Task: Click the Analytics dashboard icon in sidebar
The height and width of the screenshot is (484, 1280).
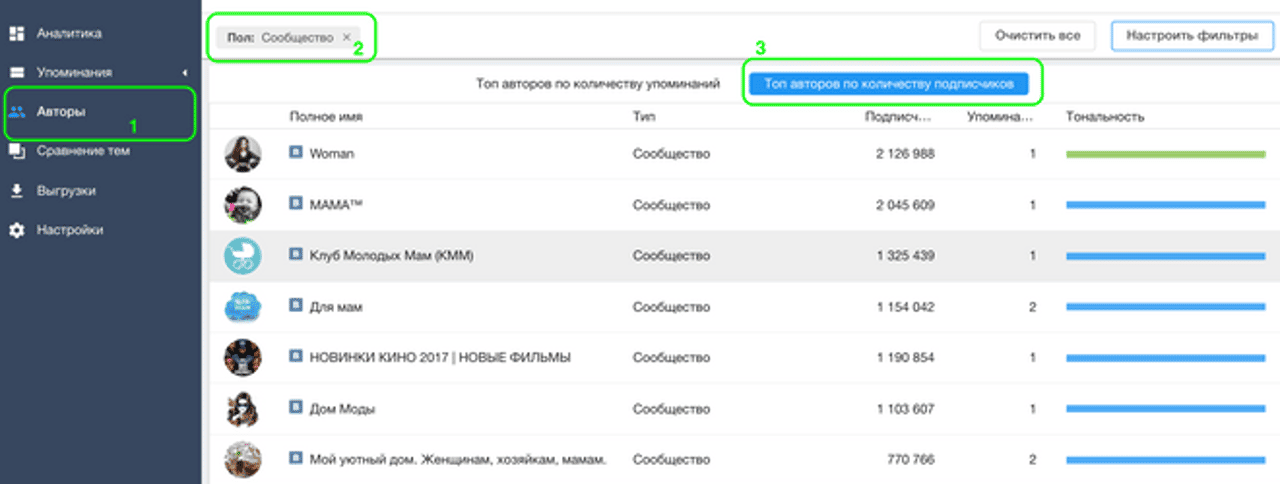Action: [16, 34]
